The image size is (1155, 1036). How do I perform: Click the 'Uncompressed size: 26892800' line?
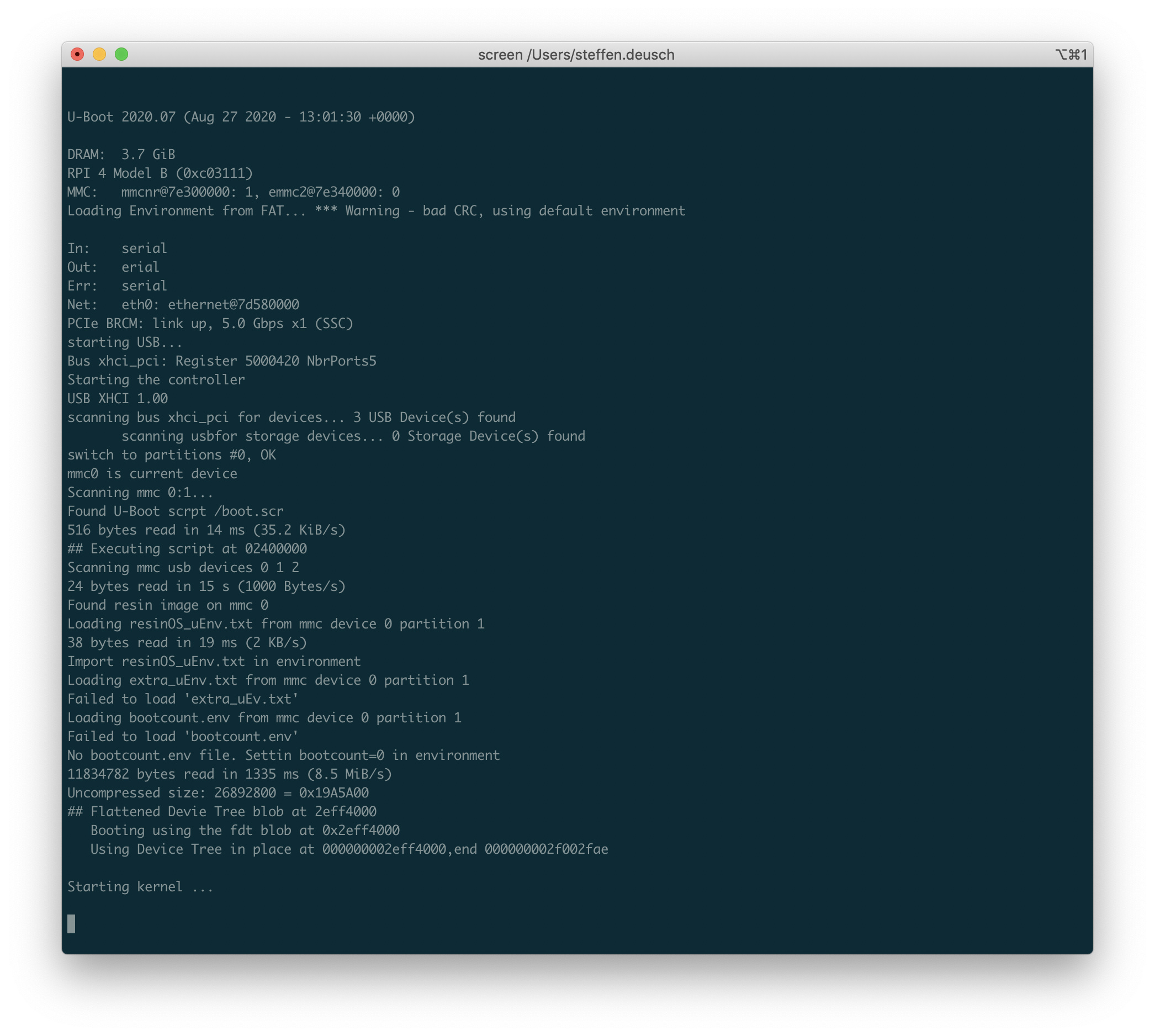pyautogui.click(x=218, y=793)
